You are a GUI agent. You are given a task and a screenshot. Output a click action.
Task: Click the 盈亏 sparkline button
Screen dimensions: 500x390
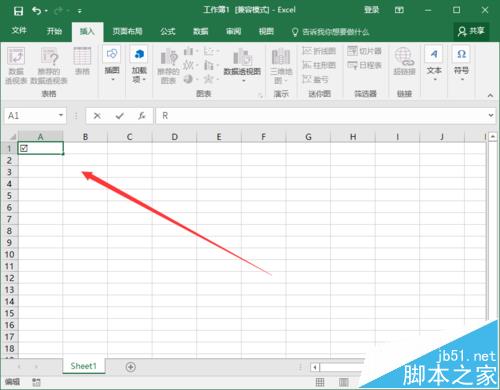tap(315, 79)
